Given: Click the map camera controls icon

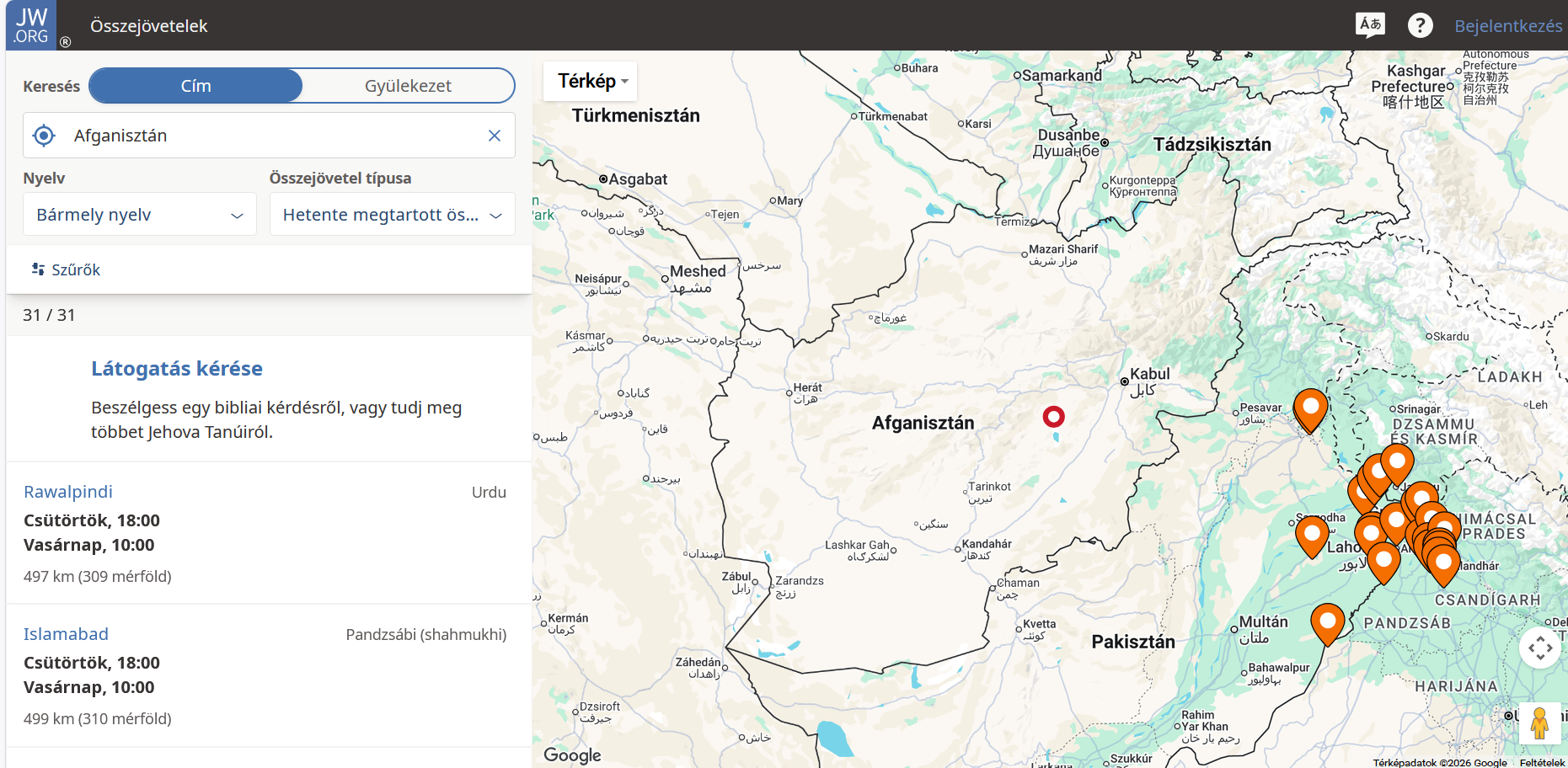Looking at the screenshot, I should [x=1540, y=648].
